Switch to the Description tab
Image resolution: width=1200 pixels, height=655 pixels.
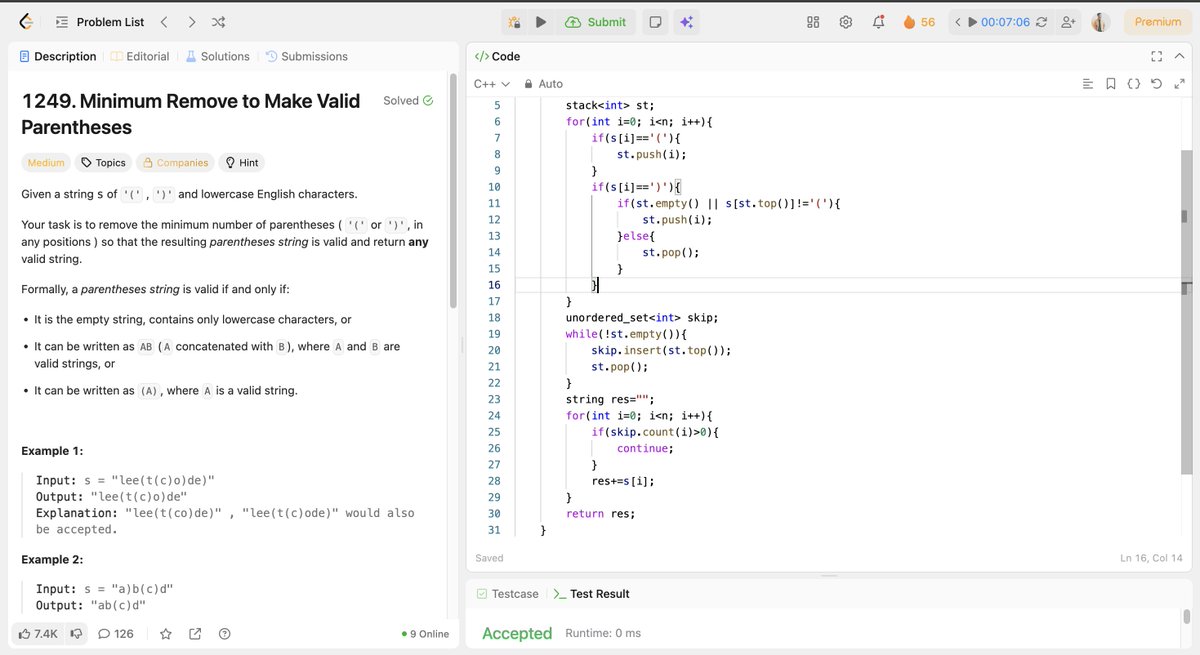click(57, 57)
